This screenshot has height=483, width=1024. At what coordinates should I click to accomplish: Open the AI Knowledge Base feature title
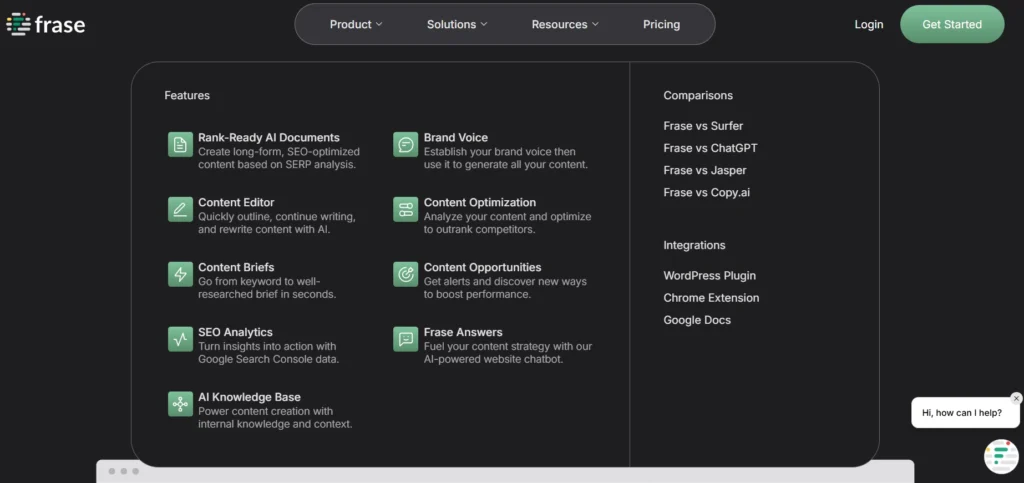[x=249, y=397]
